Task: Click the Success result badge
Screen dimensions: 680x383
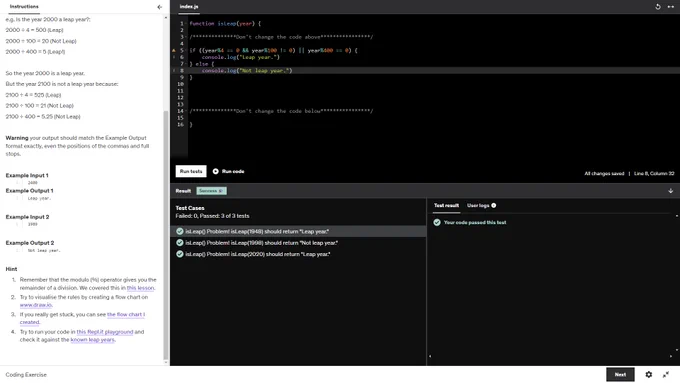Action: pos(211,191)
